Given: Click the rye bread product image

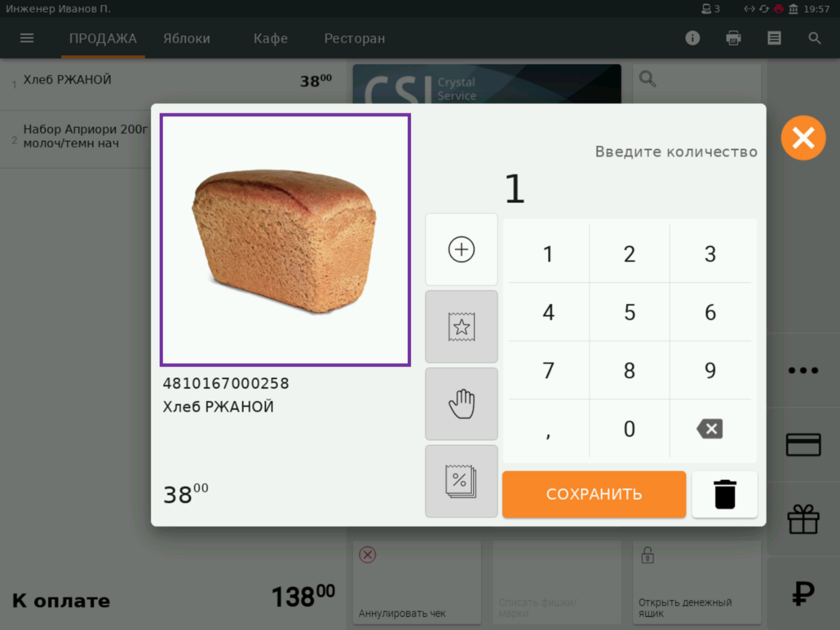Looking at the screenshot, I should pos(286,240).
